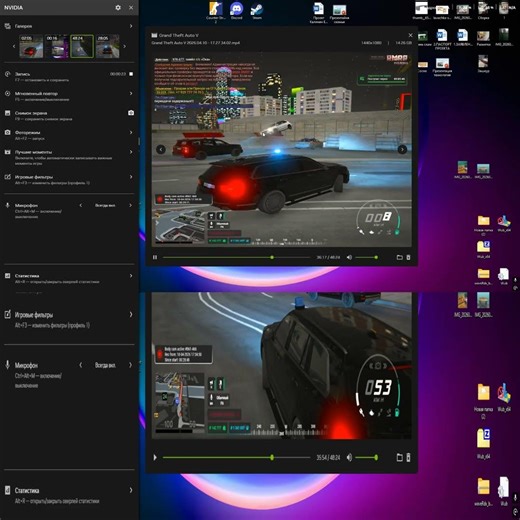Open Word document 2.ПАСПОРТ ПРОЕКТА on desktop
The image size is (520, 520).
click(x=442, y=40)
